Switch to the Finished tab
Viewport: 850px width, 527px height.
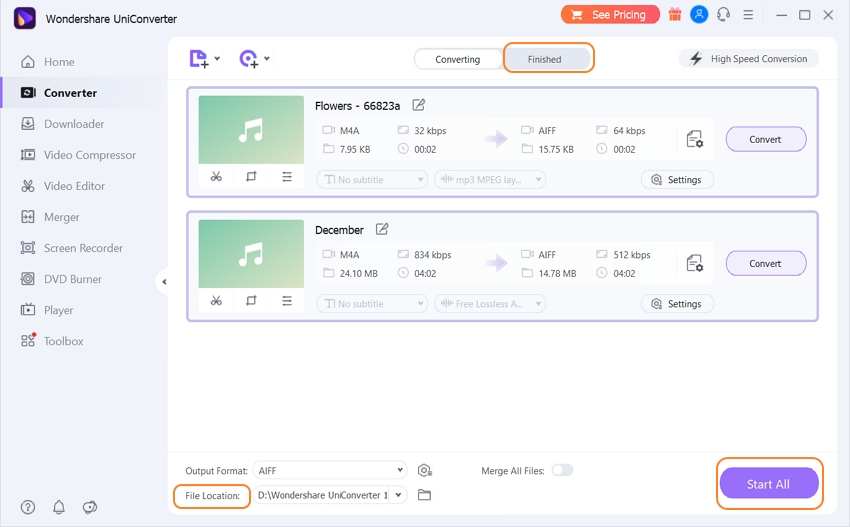point(547,59)
